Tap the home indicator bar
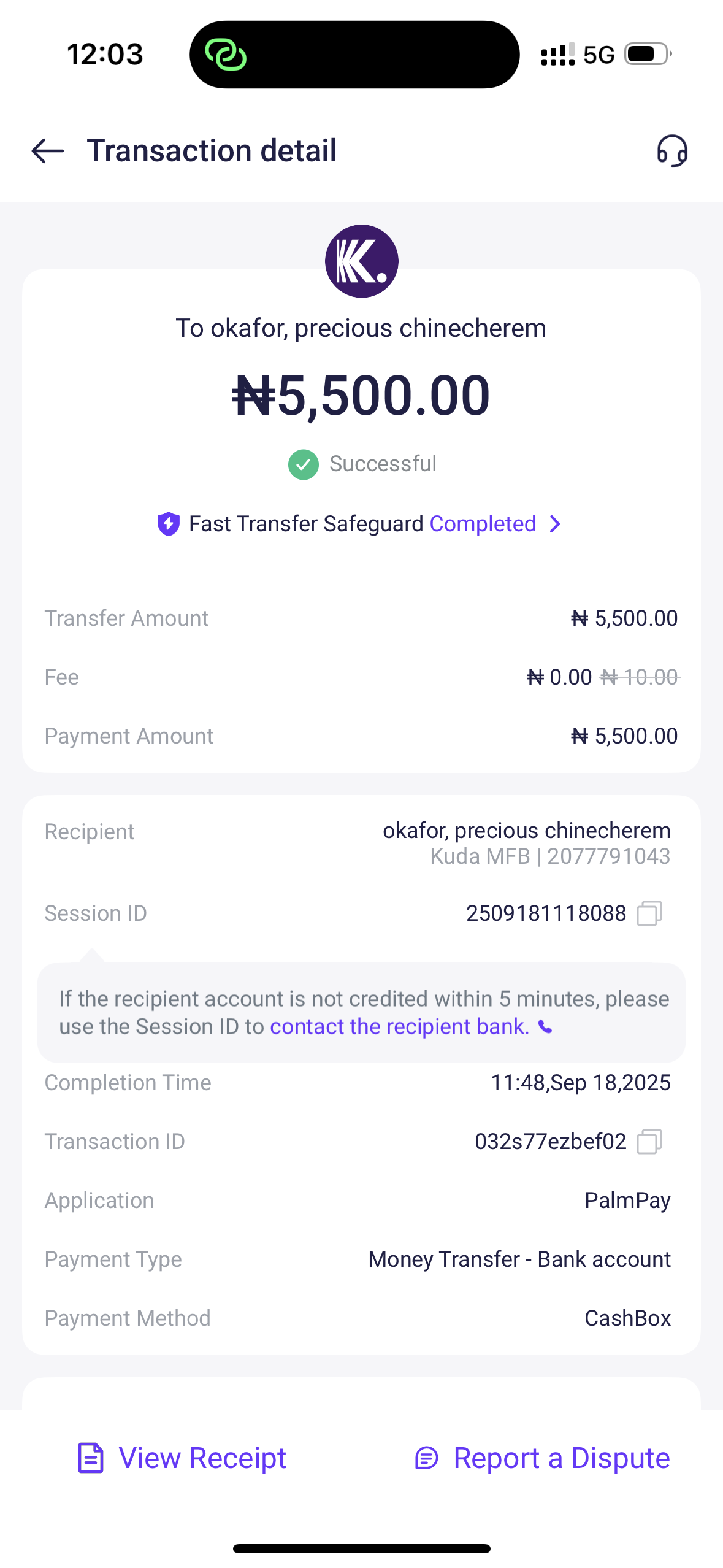The height and width of the screenshot is (1568, 723). point(361,1548)
